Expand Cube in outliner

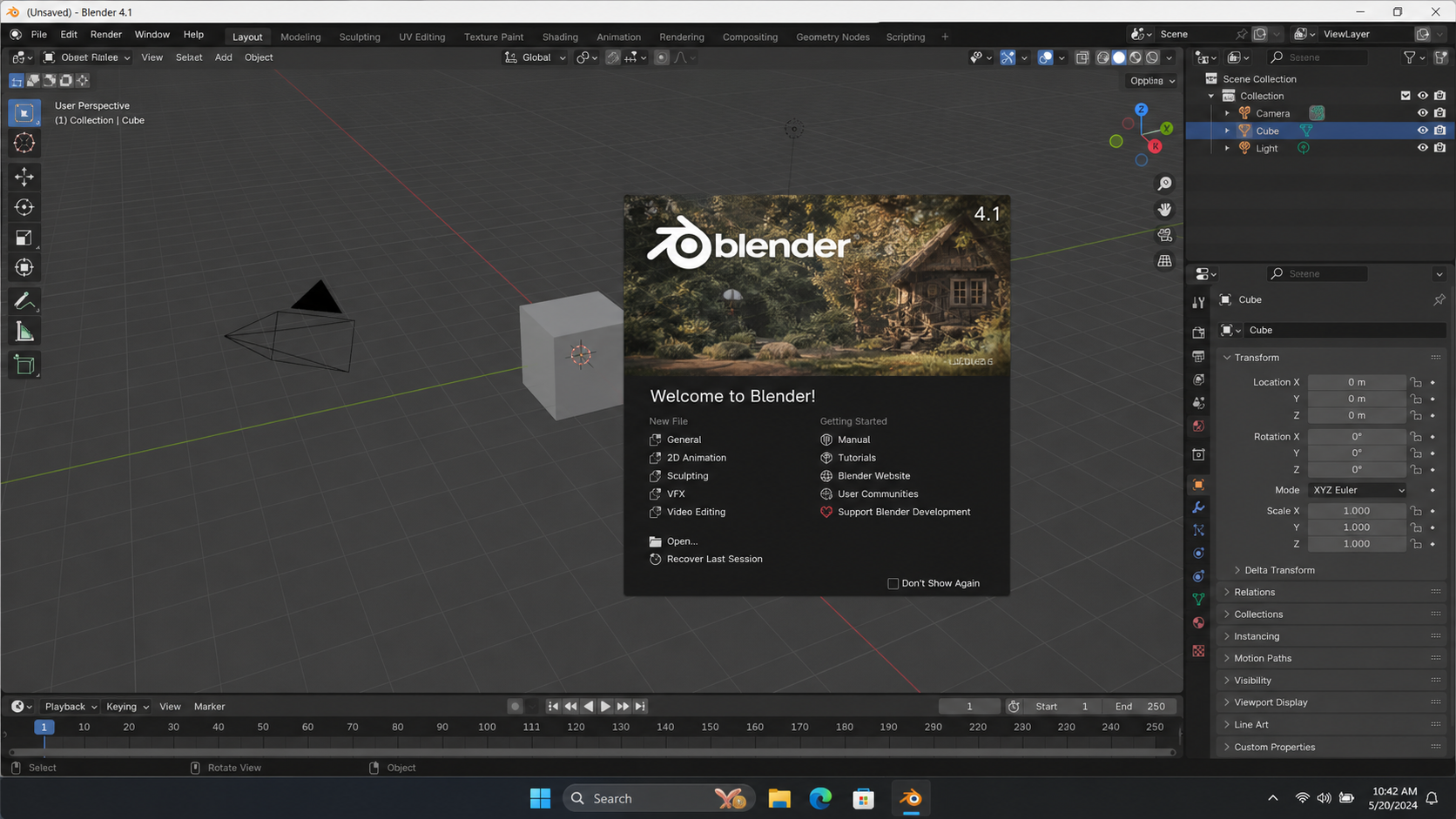coord(1228,131)
